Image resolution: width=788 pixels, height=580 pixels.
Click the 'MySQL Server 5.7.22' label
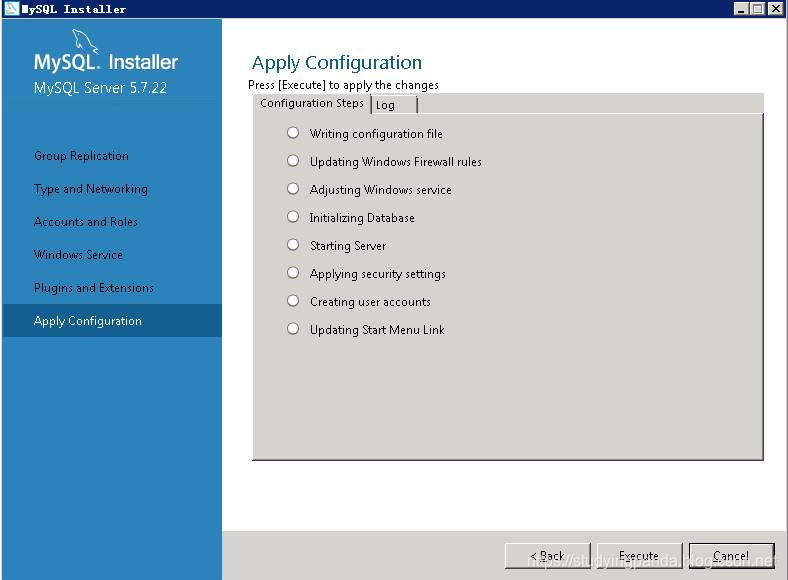click(101, 88)
